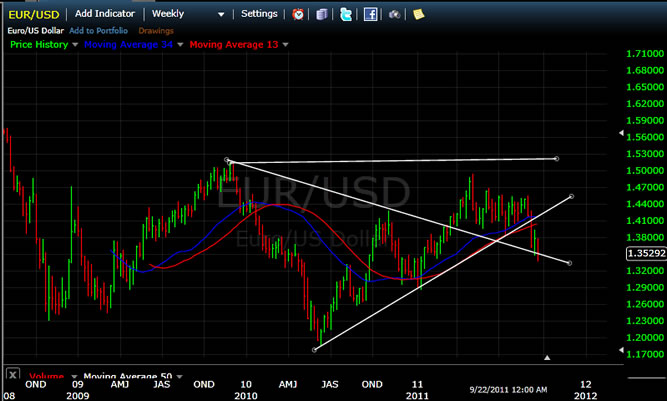The image size is (667, 401).
Task: Open the yellow sticky note icon
Action: tap(418, 14)
